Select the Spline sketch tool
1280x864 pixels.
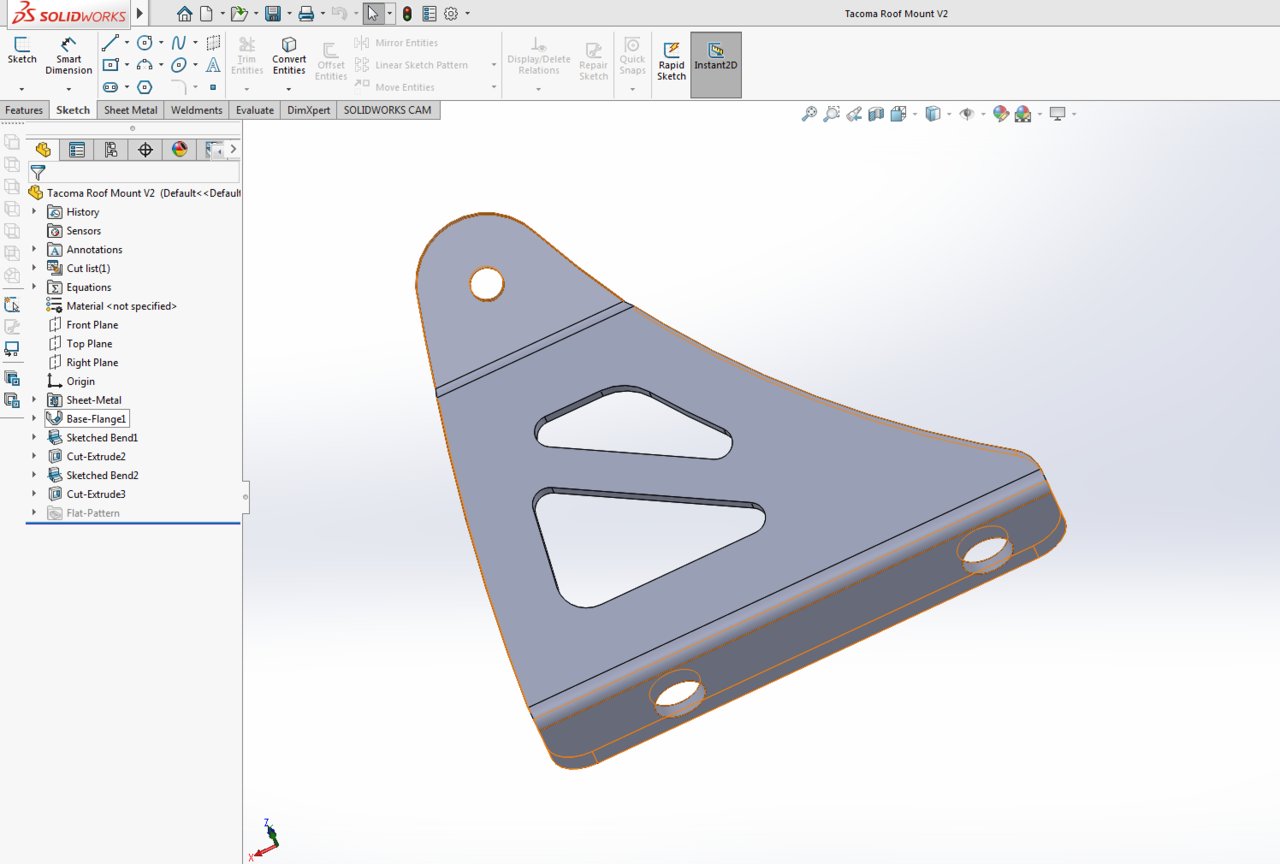pos(178,42)
